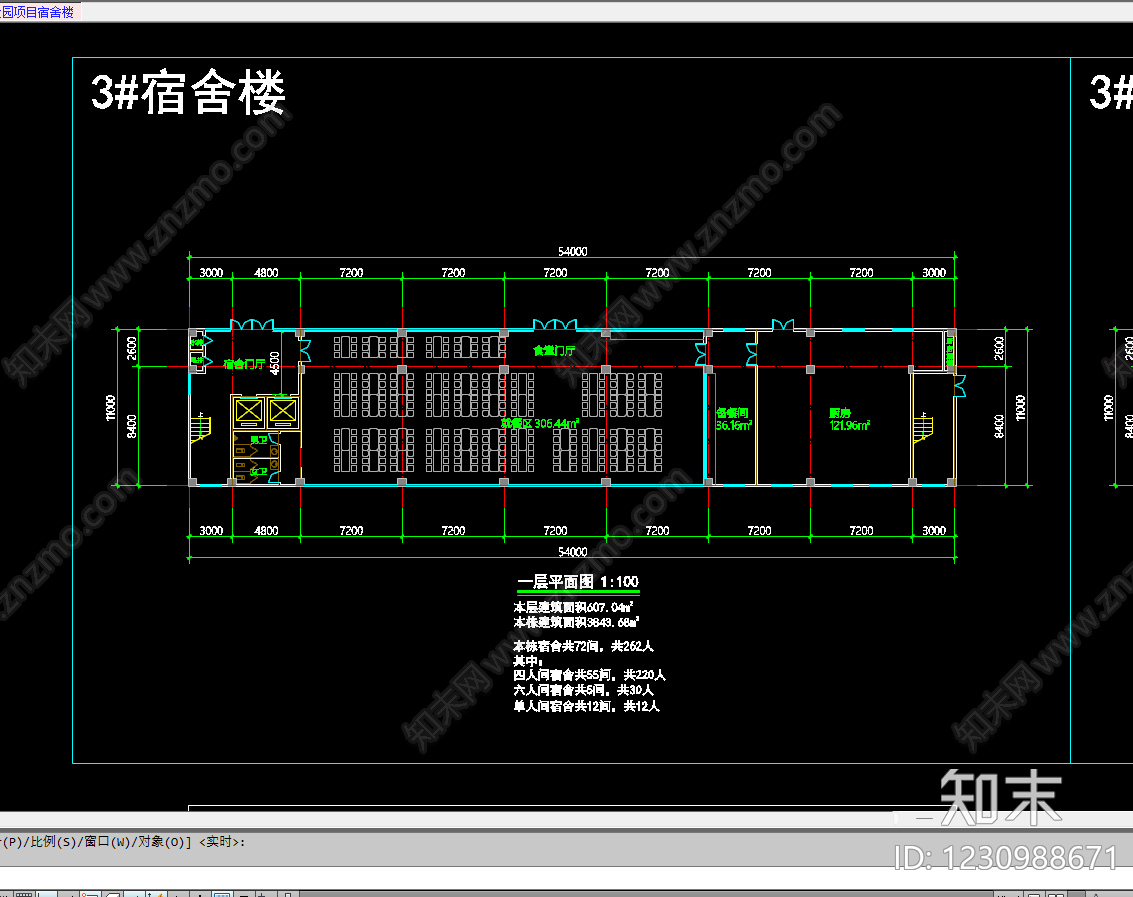Select the left-side 11000 overall height dimension
The image size is (1133, 897).
tap(111, 408)
